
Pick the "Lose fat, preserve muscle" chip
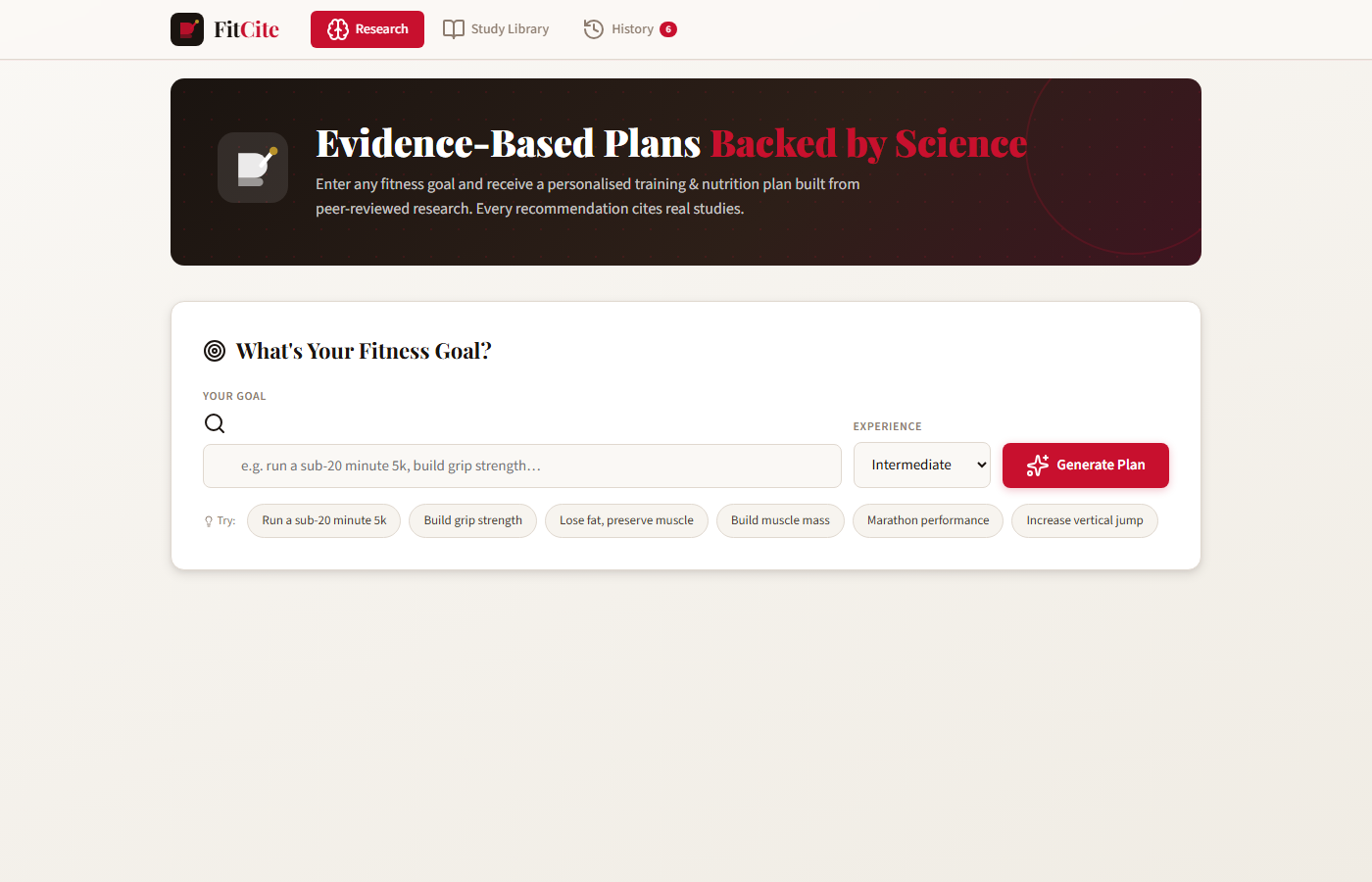[x=626, y=520]
